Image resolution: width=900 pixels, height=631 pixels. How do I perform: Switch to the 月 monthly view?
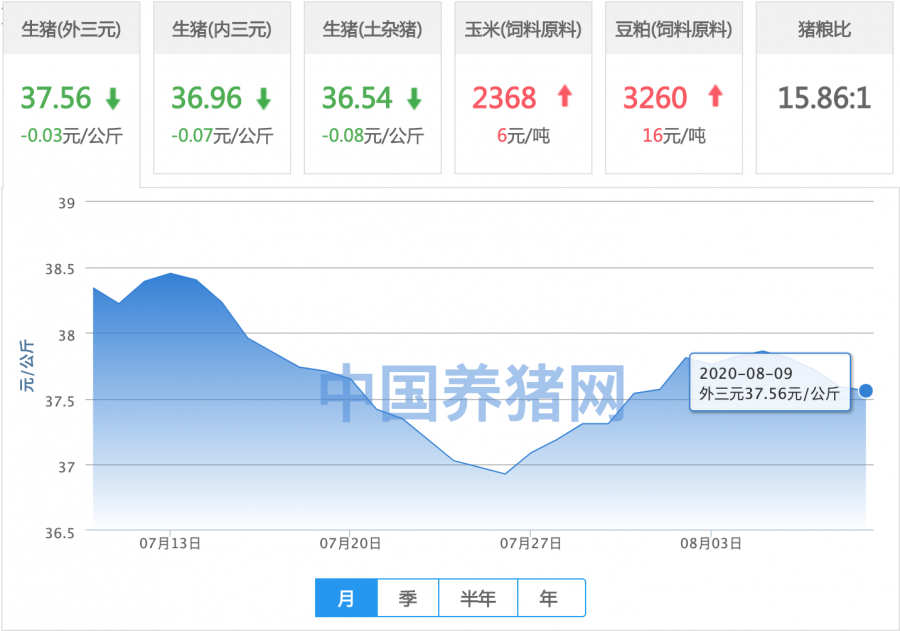click(x=346, y=597)
